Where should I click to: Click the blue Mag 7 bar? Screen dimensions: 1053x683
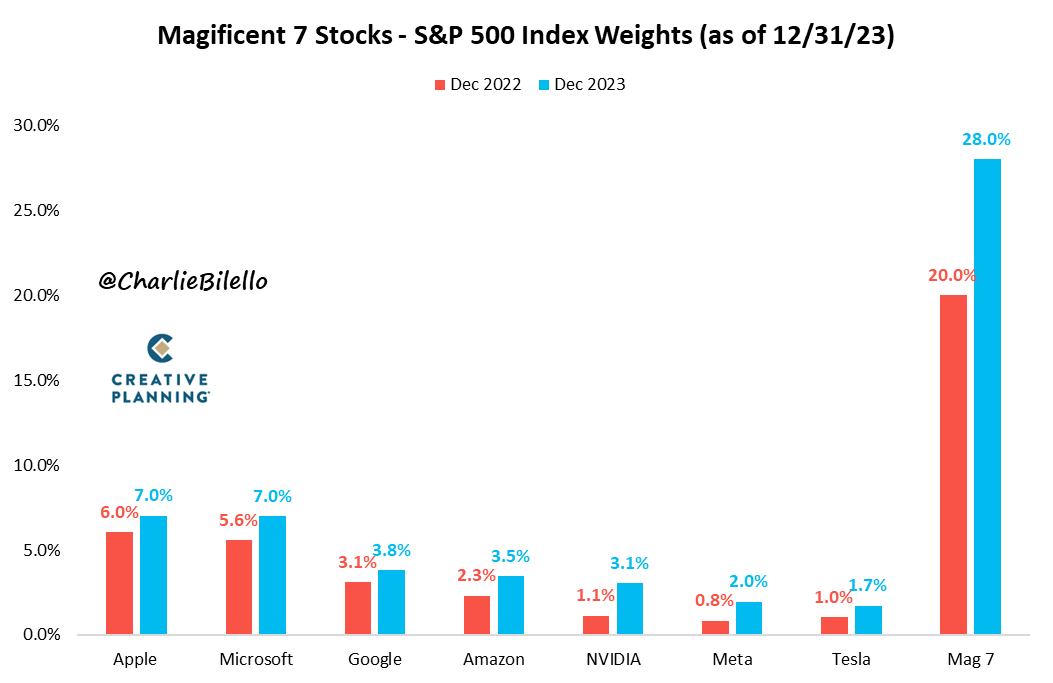[987, 396]
